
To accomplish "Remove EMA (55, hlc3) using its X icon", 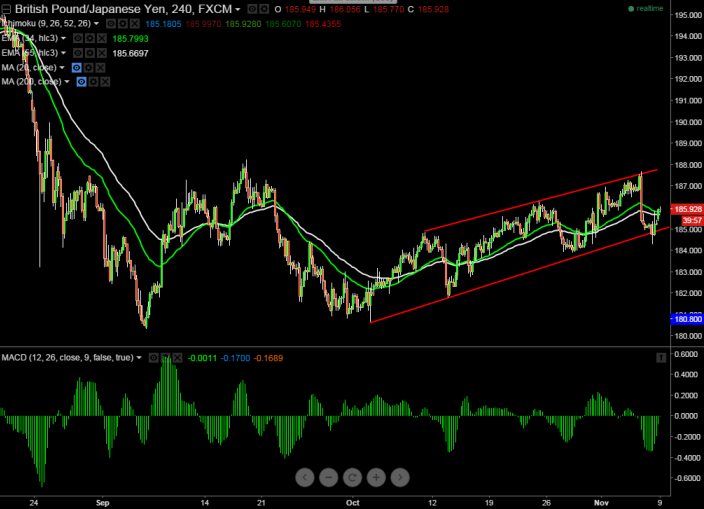I will pos(102,53).
